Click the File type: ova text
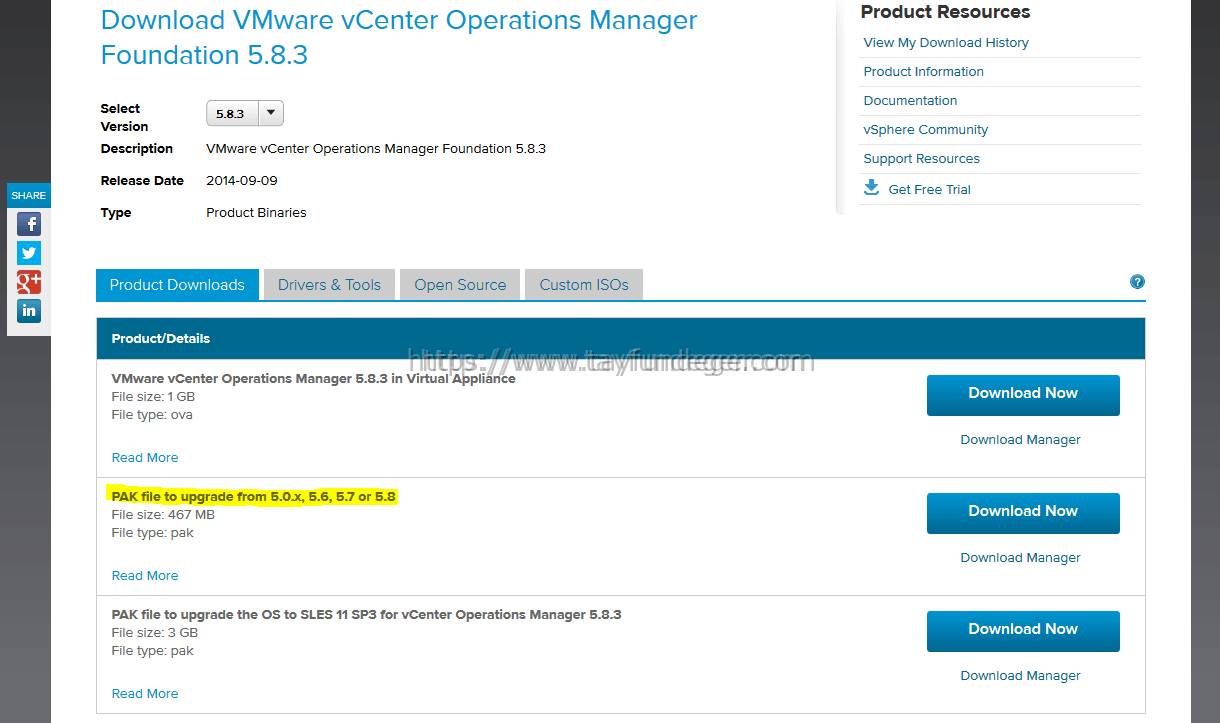Screen dimensions: 1220x723 [x=152, y=415]
